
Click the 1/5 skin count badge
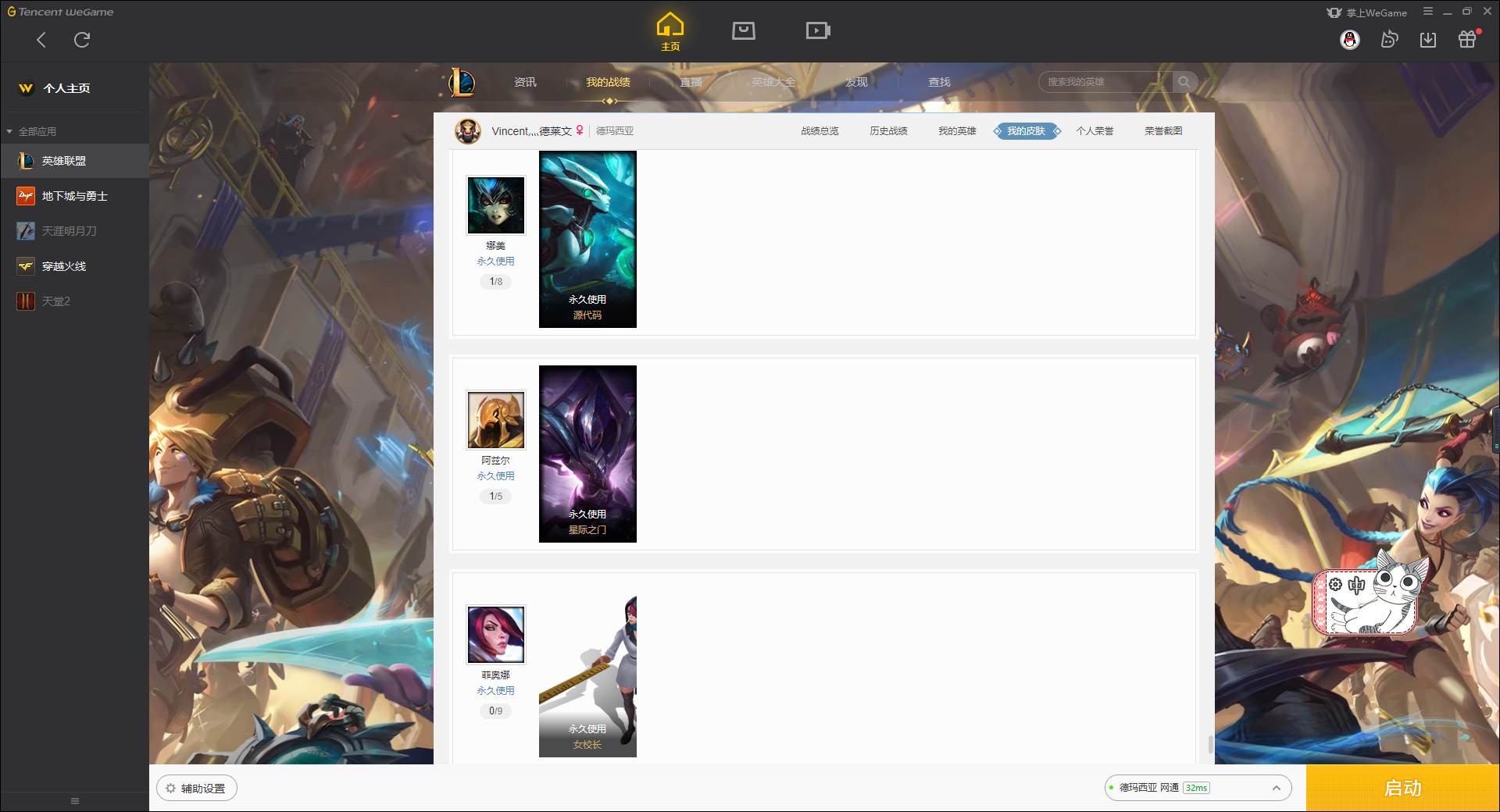coord(496,497)
